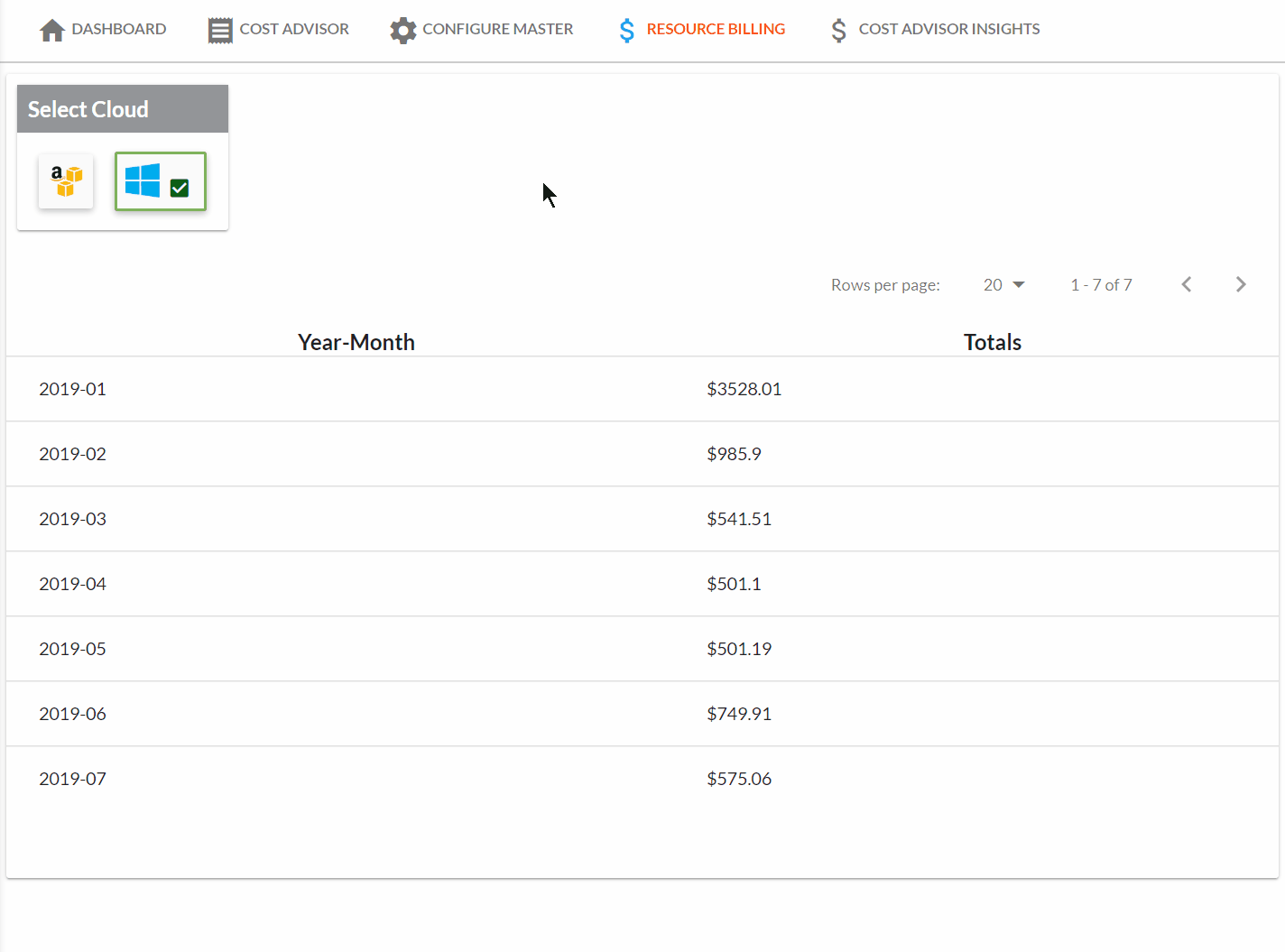The image size is (1285, 952).
Task: Toggle the green checkbox on Azure tile
Action: coord(180,188)
